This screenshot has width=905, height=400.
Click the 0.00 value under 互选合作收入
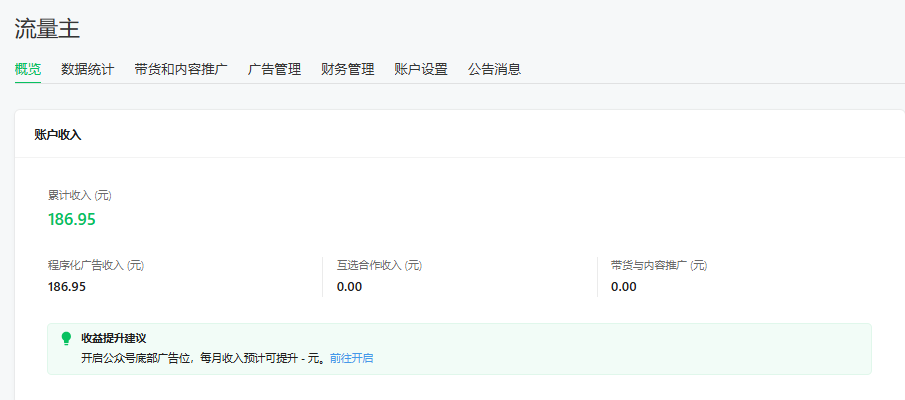tap(349, 287)
